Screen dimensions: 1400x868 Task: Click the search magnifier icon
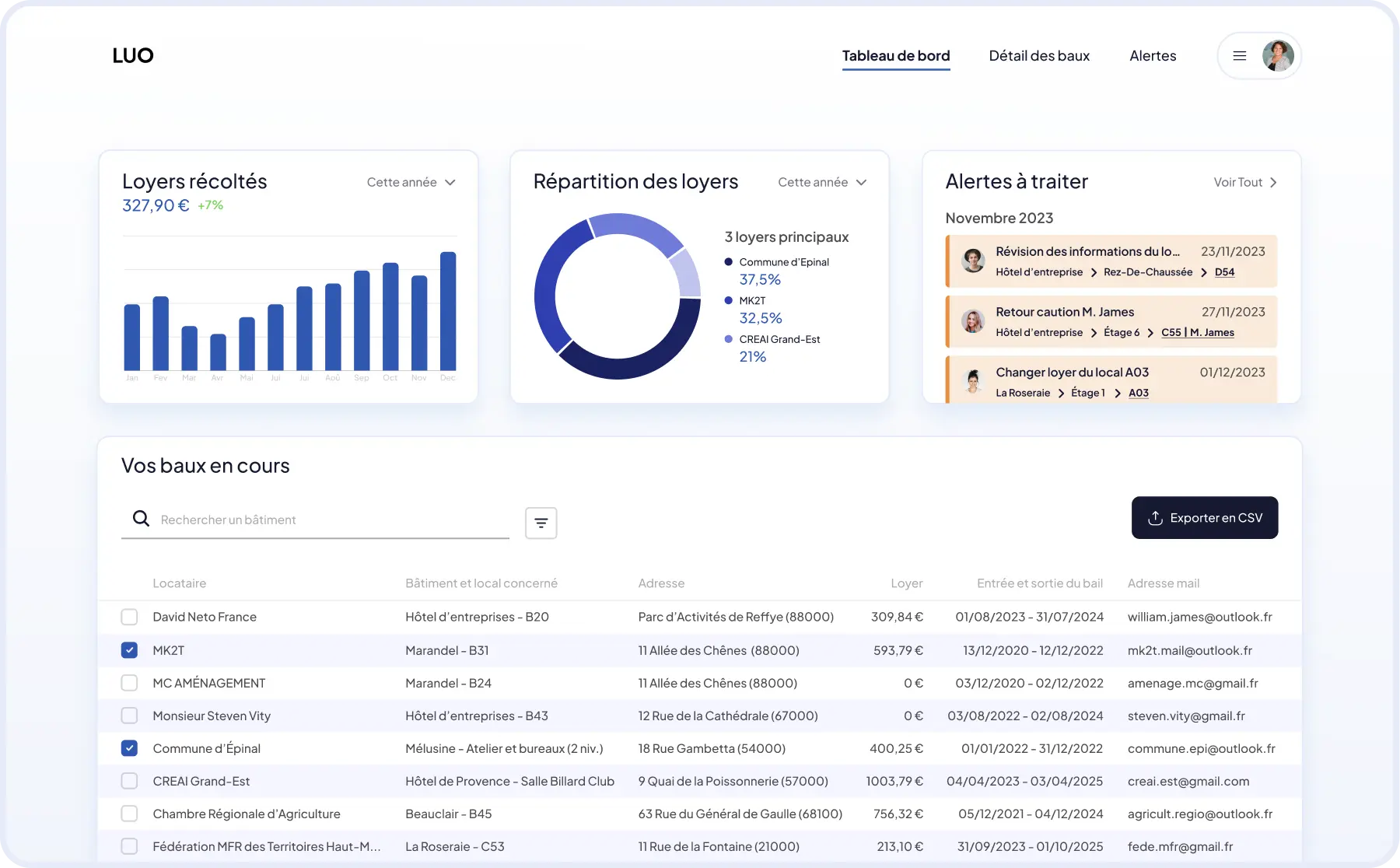click(141, 519)
